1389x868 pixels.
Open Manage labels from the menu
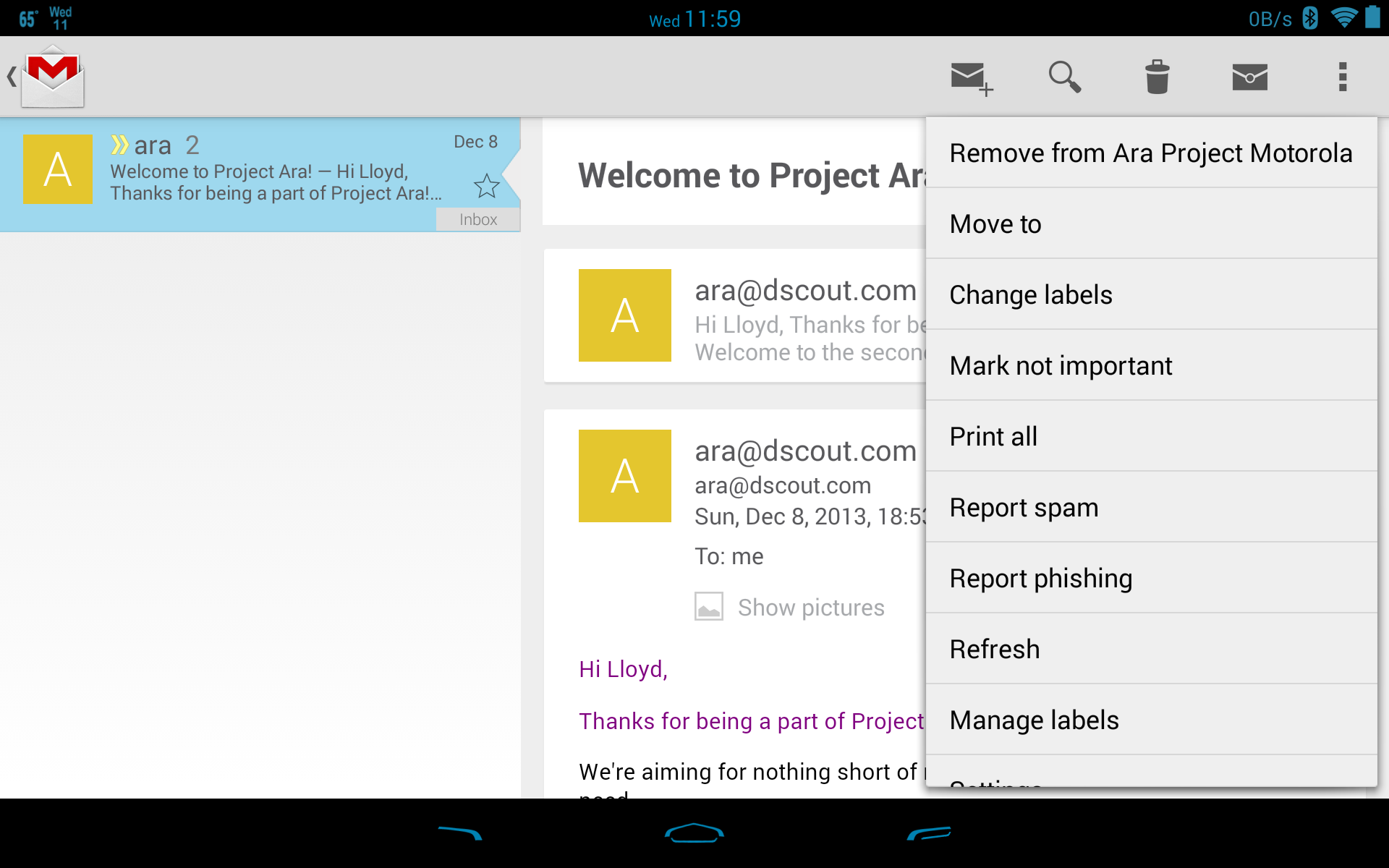[1151, 720]
